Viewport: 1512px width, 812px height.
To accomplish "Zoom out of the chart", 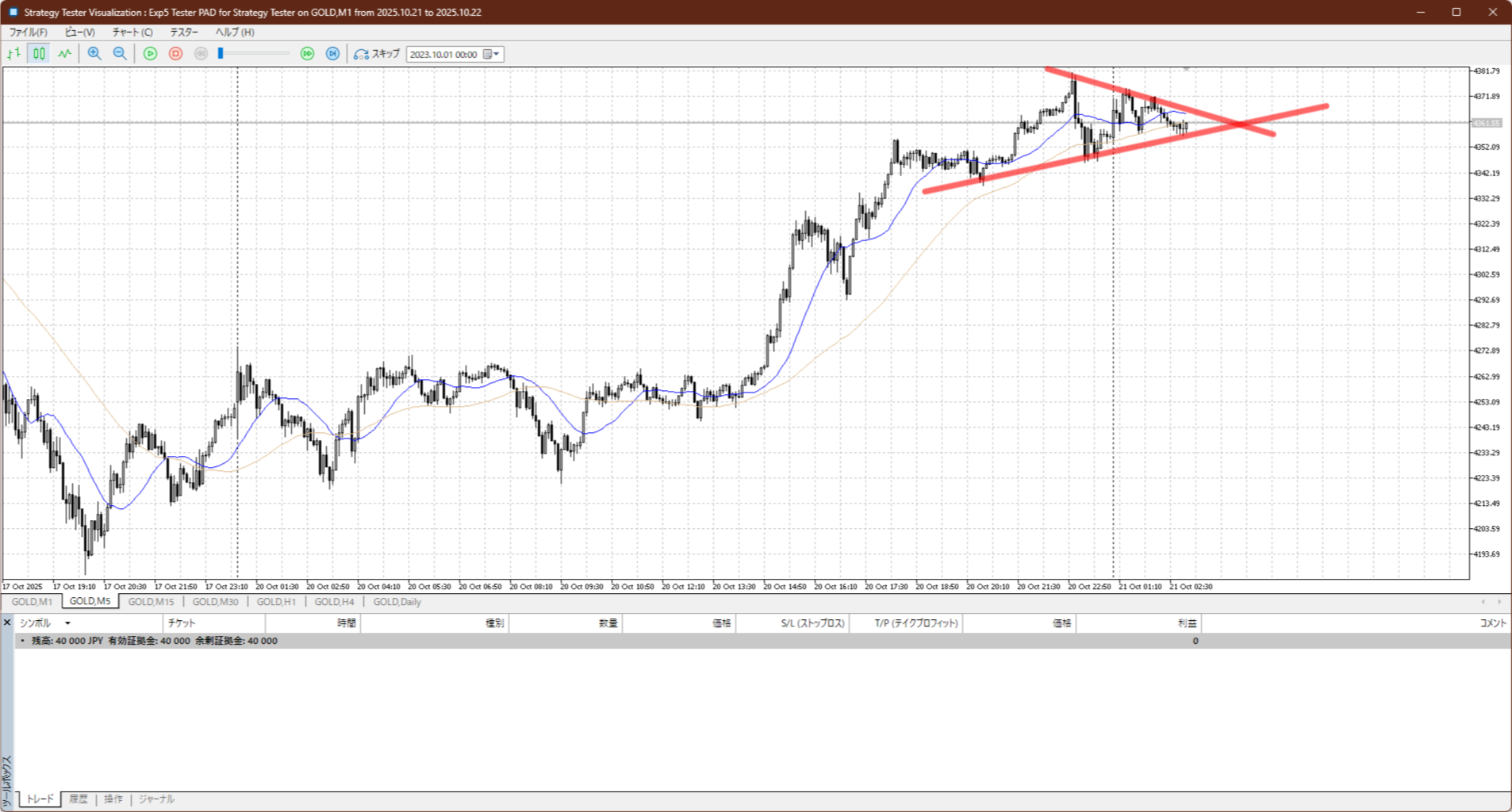I will tap(120, 54).
